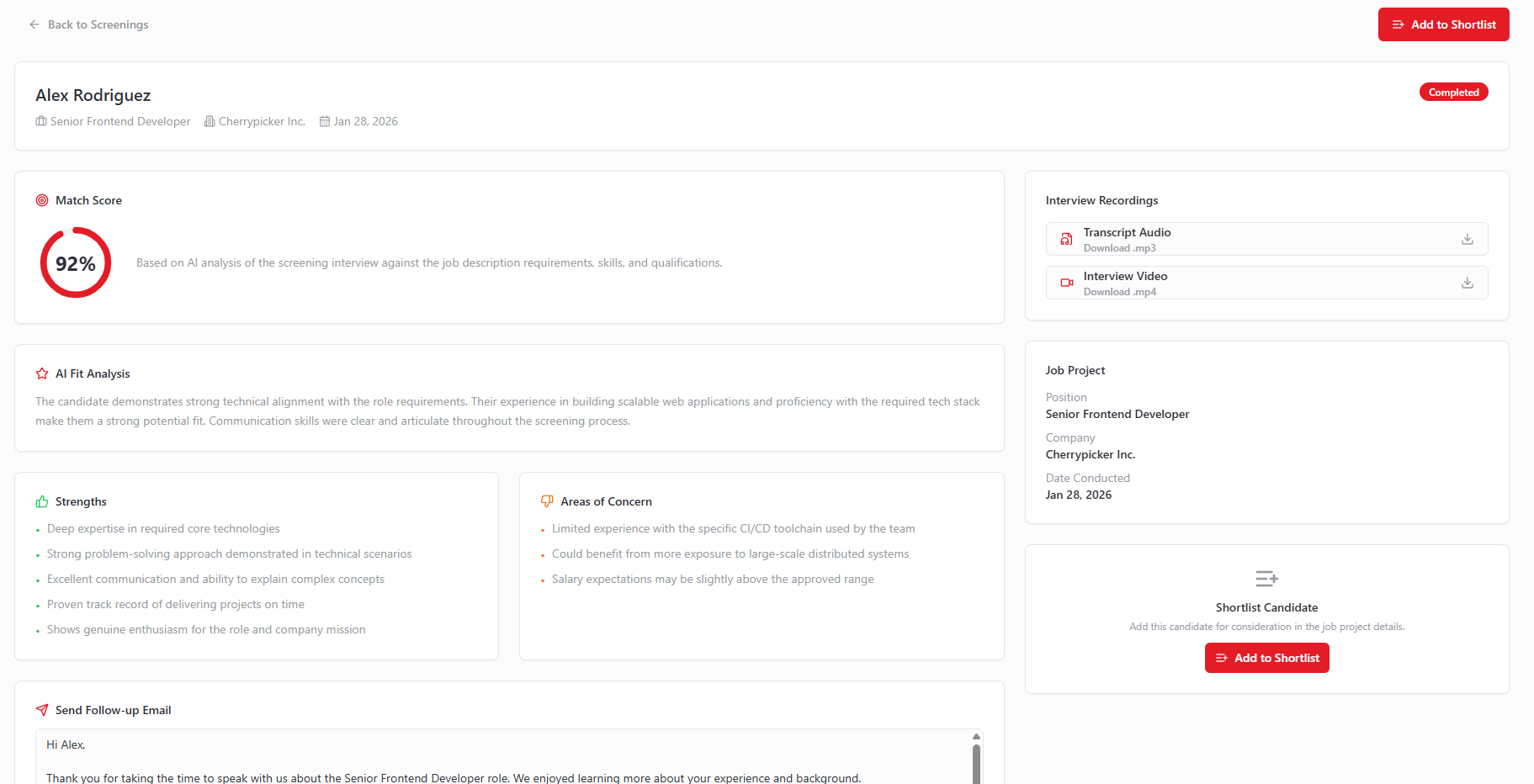
Task: Open the Transcript Audio recording row
Action: tap(1254, 239)
